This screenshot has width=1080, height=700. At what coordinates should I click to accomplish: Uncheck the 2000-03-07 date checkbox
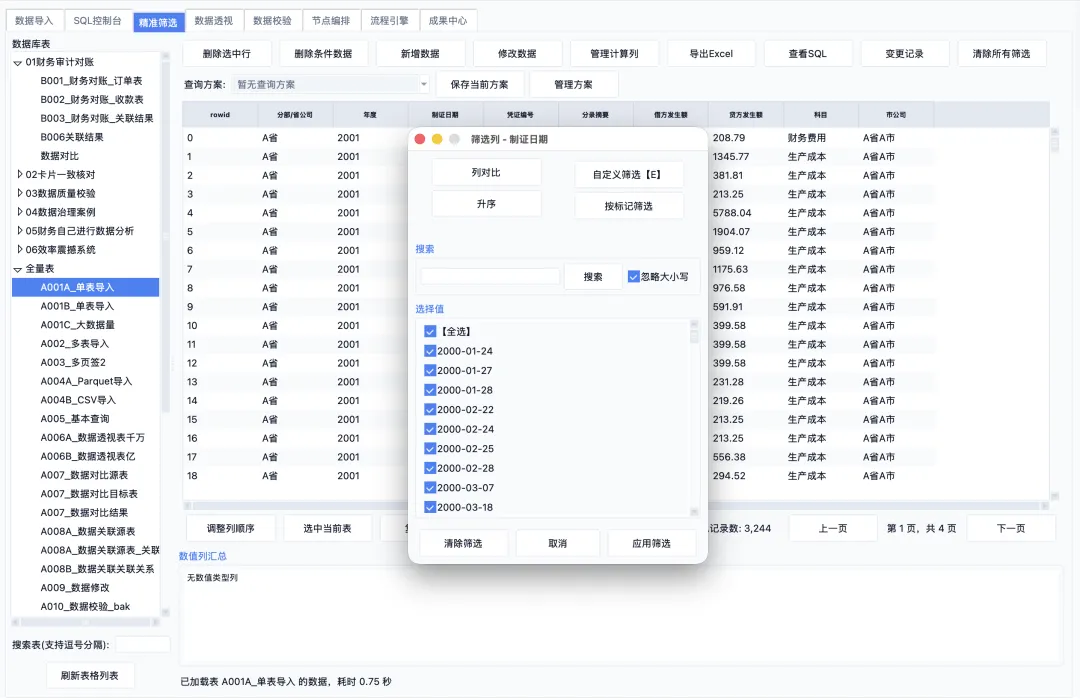point(430,487)
